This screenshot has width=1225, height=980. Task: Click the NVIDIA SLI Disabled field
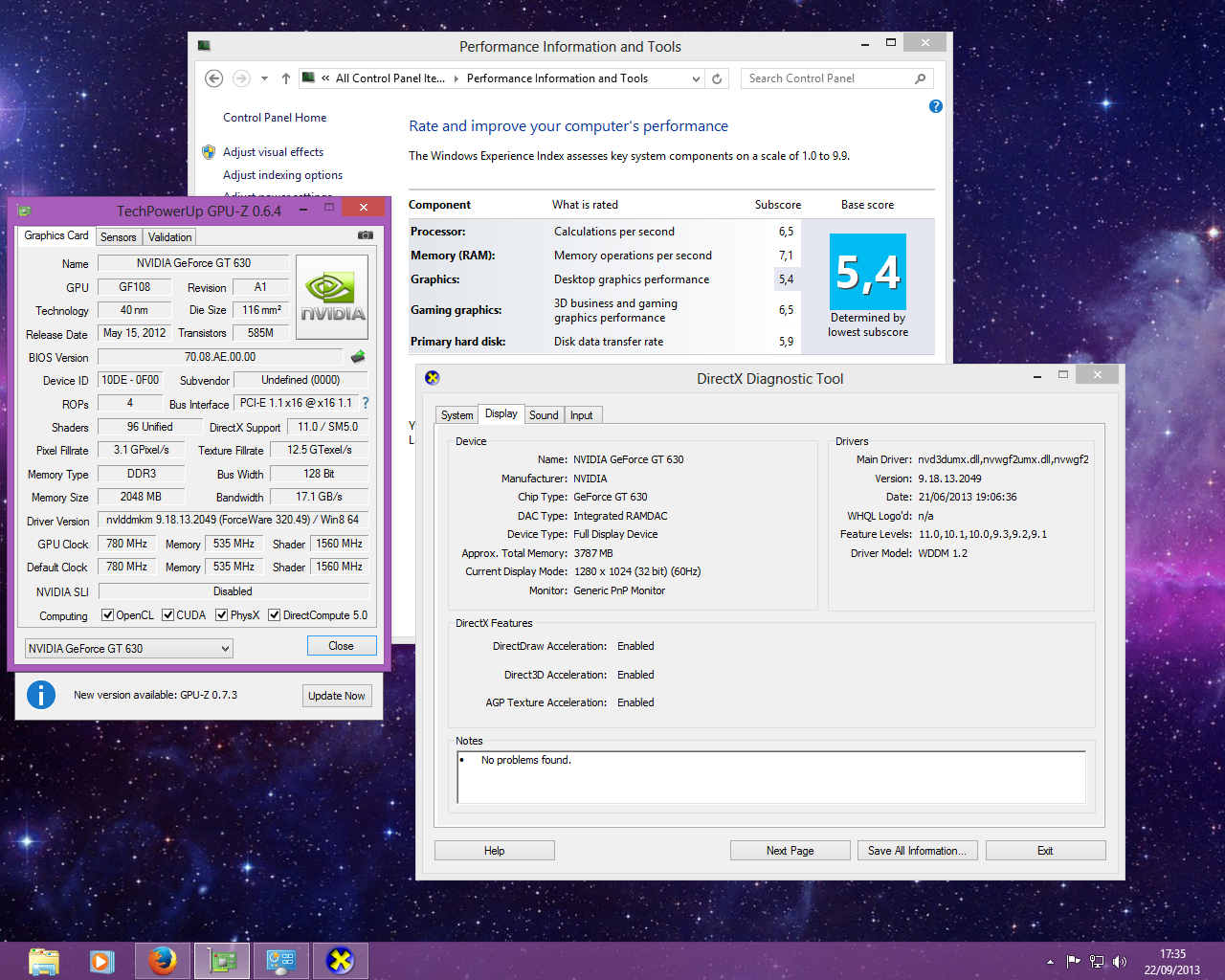pyautogui.click(x=233, y=591)
